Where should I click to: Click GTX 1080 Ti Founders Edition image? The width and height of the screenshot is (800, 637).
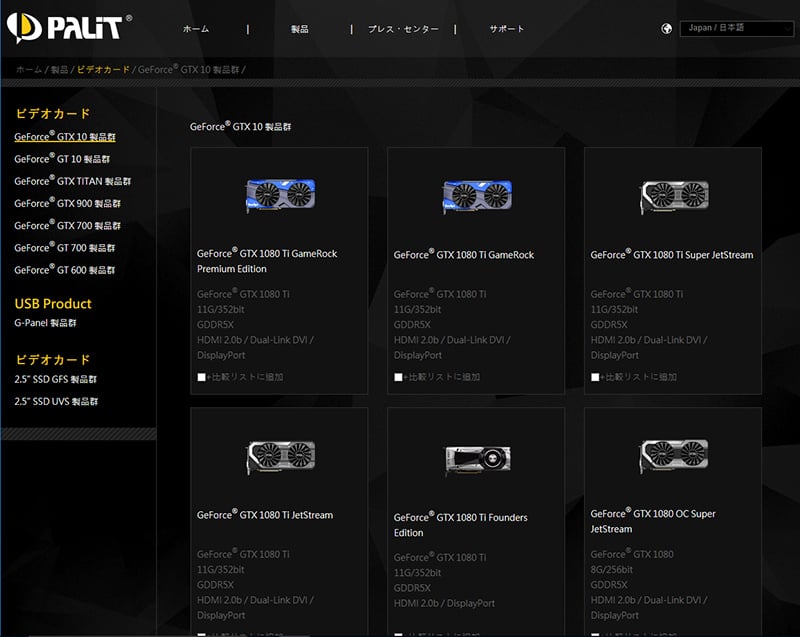pos(477,459)
